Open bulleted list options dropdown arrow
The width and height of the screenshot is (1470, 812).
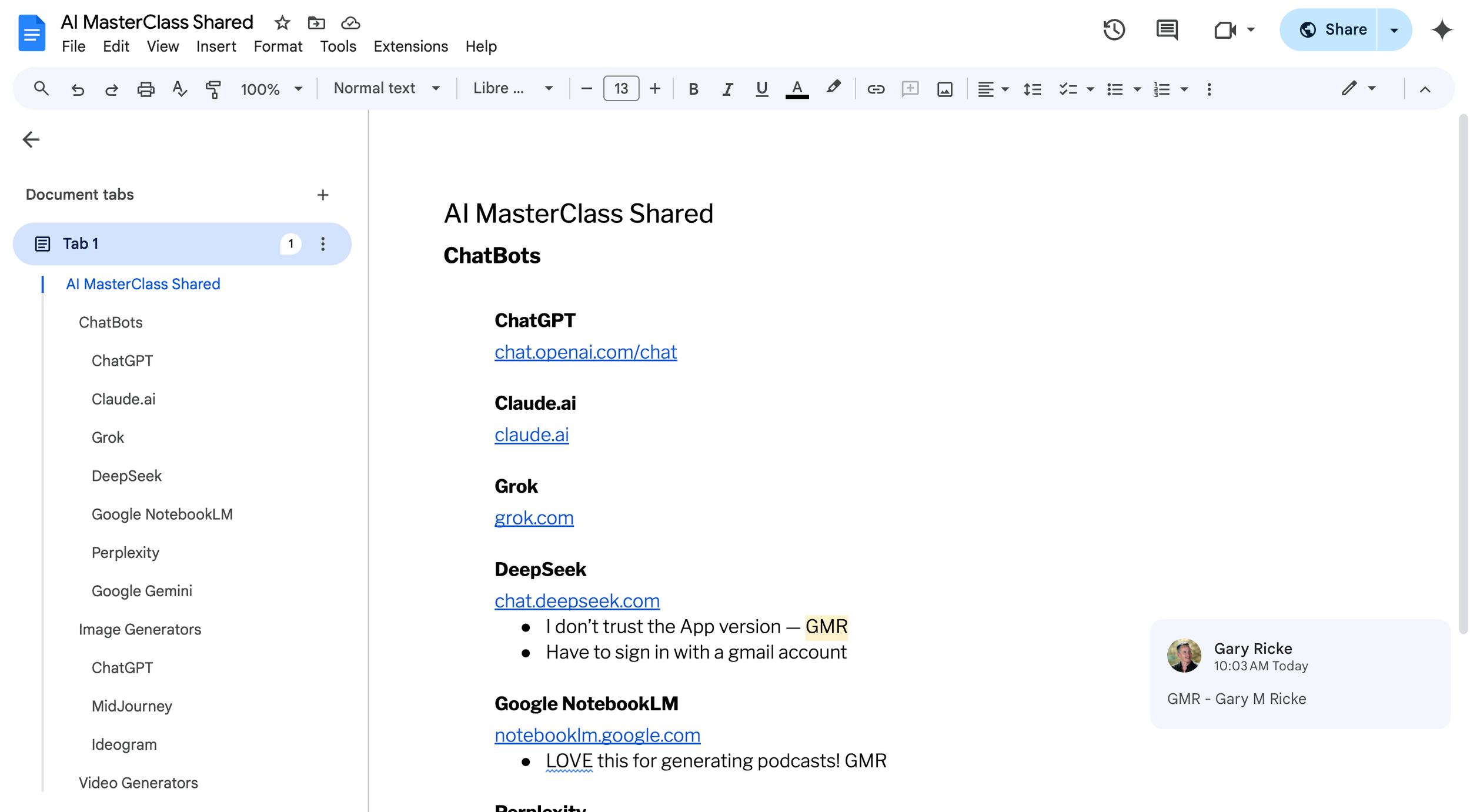(1137, 89)
